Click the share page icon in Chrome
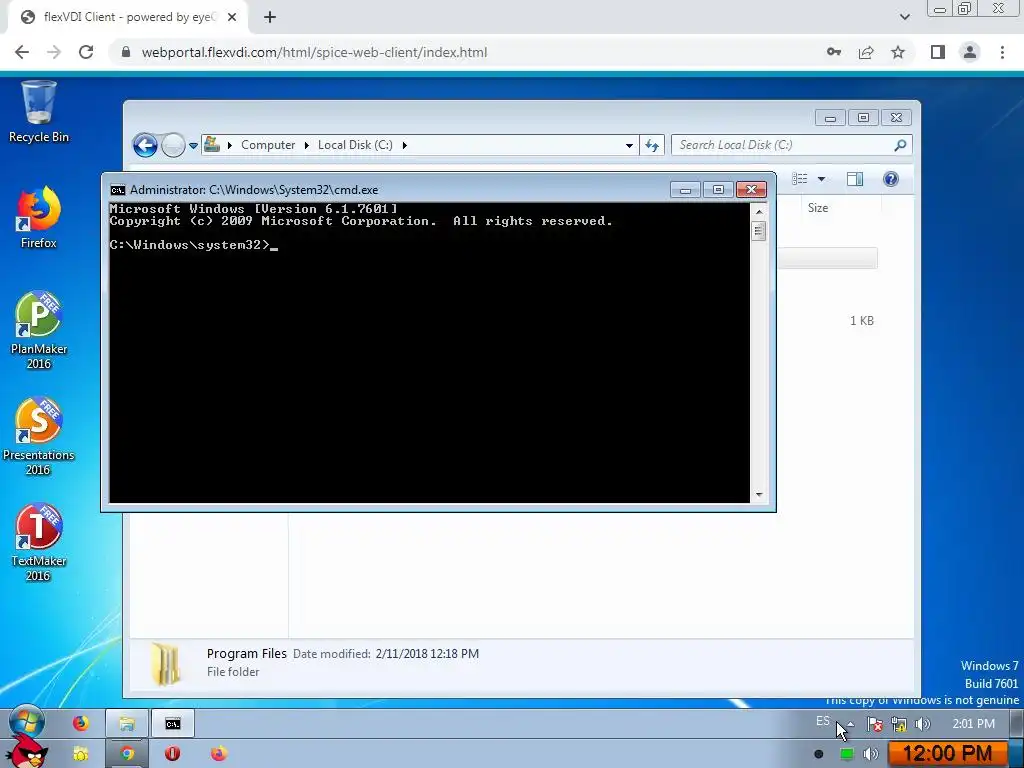1024x768 pixels. click(866, 52)
